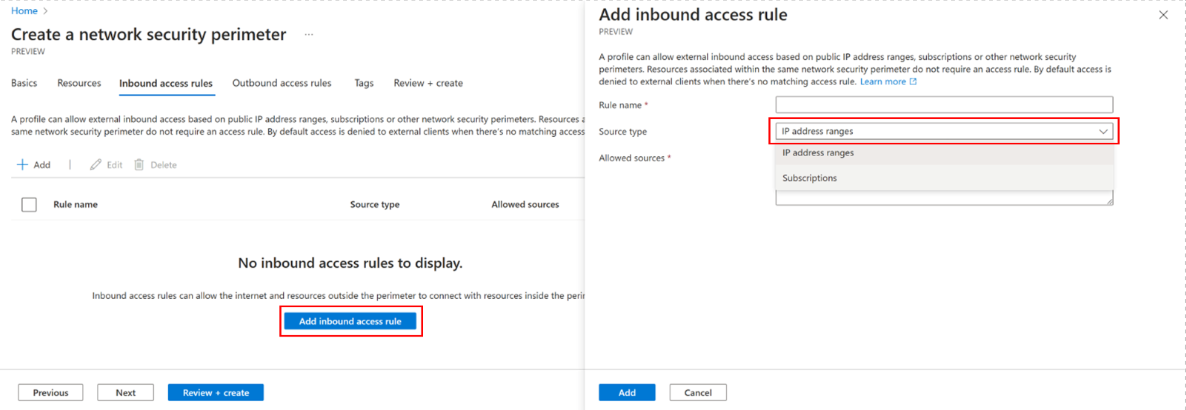Go to the Tags tab

(364, 83)
